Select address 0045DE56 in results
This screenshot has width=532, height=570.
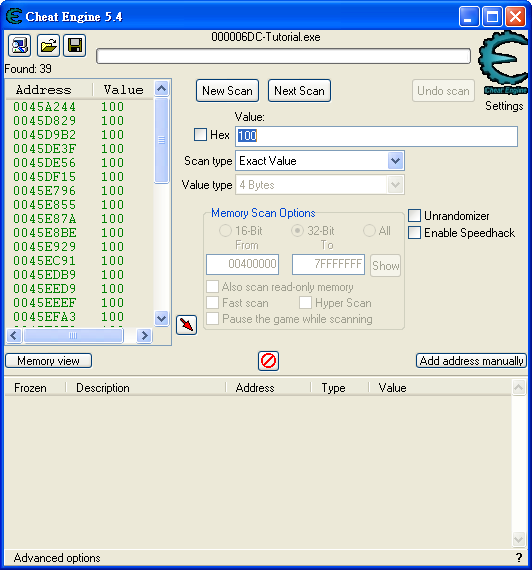[x=44, y=163]
